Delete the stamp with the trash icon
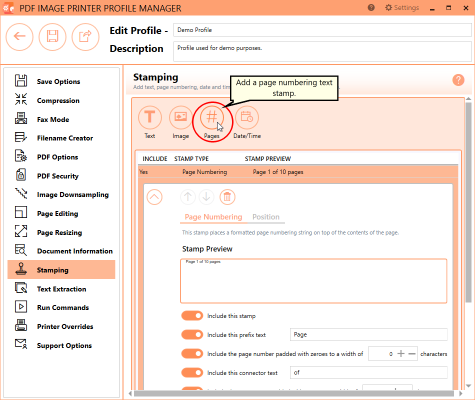475x400 pixels. click(x=227, y=197)
